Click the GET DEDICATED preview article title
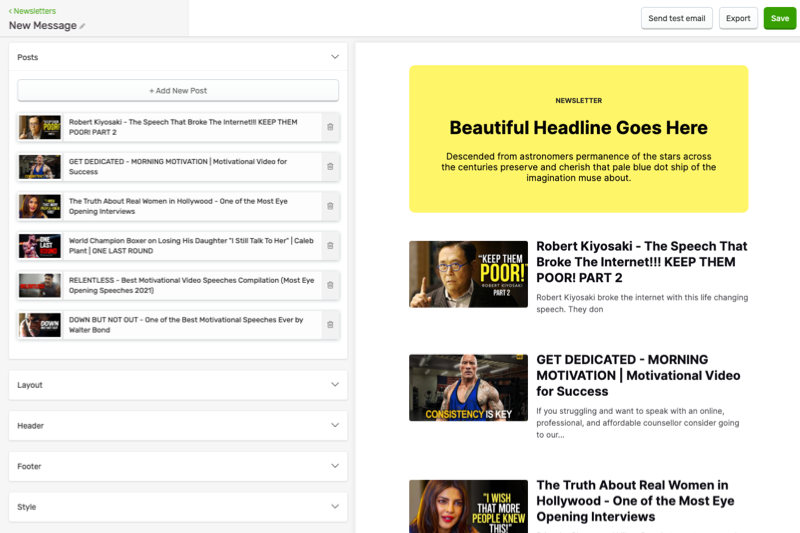800x533 pixels. tap(638, 375)
